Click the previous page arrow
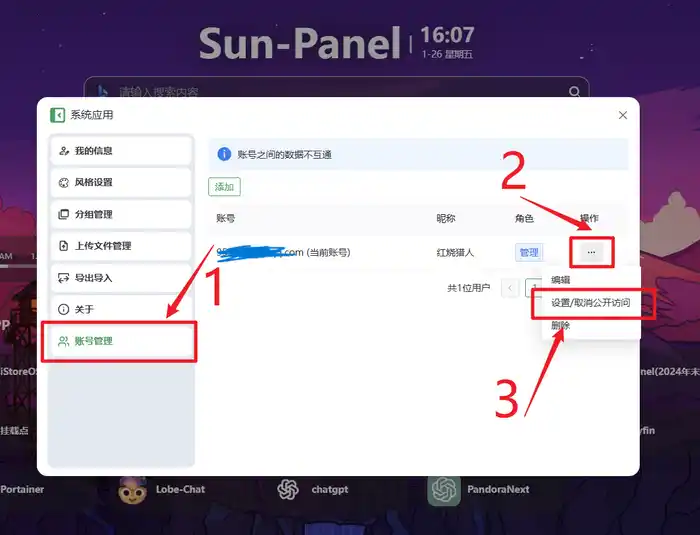Image resolution: width=700 pixels, height=535 pixels. 510,288
